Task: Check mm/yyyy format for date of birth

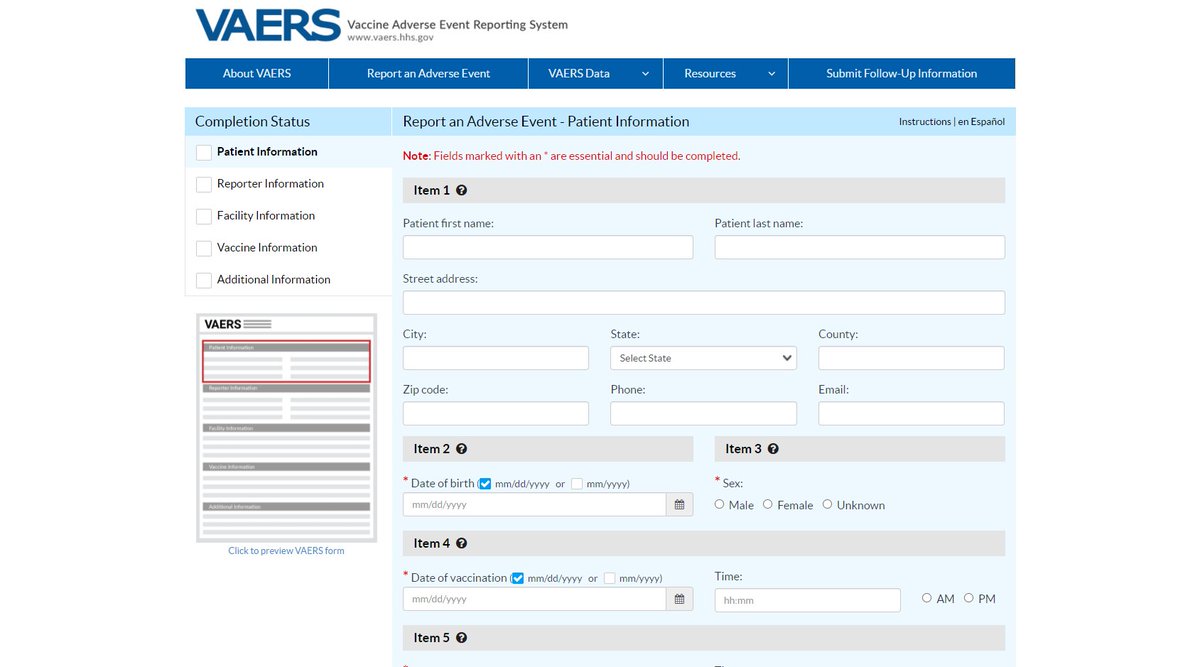Action: click(577, 484)
